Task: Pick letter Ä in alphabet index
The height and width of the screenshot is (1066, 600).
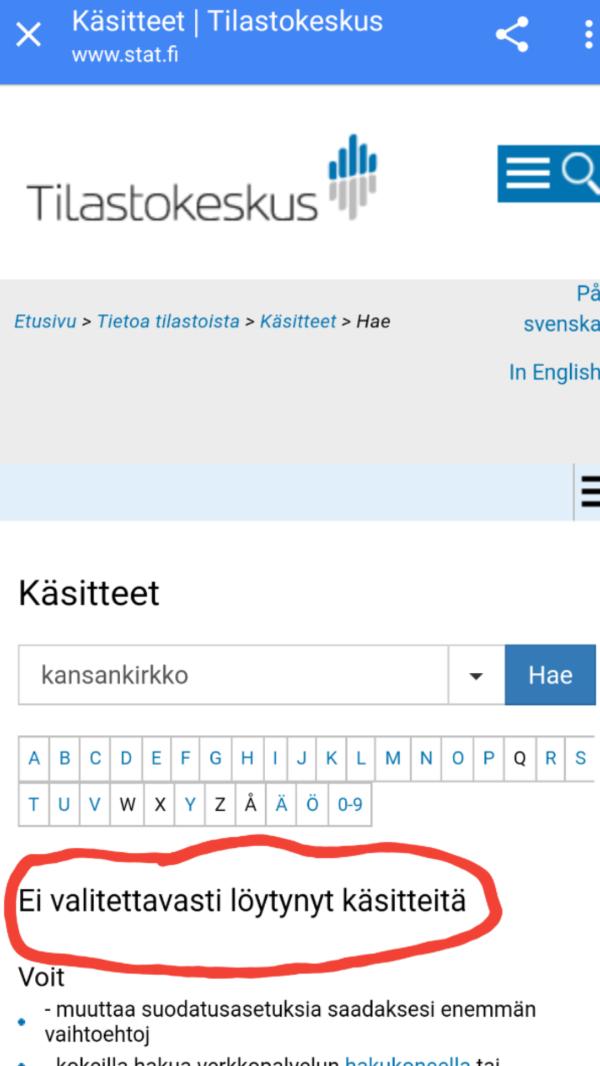Action: pos(281,804)
